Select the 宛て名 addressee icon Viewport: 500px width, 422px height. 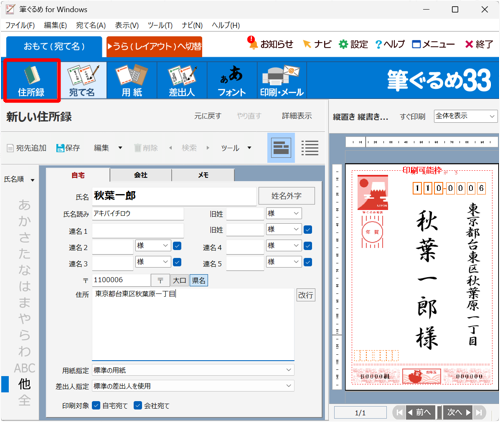pos(82,80)
